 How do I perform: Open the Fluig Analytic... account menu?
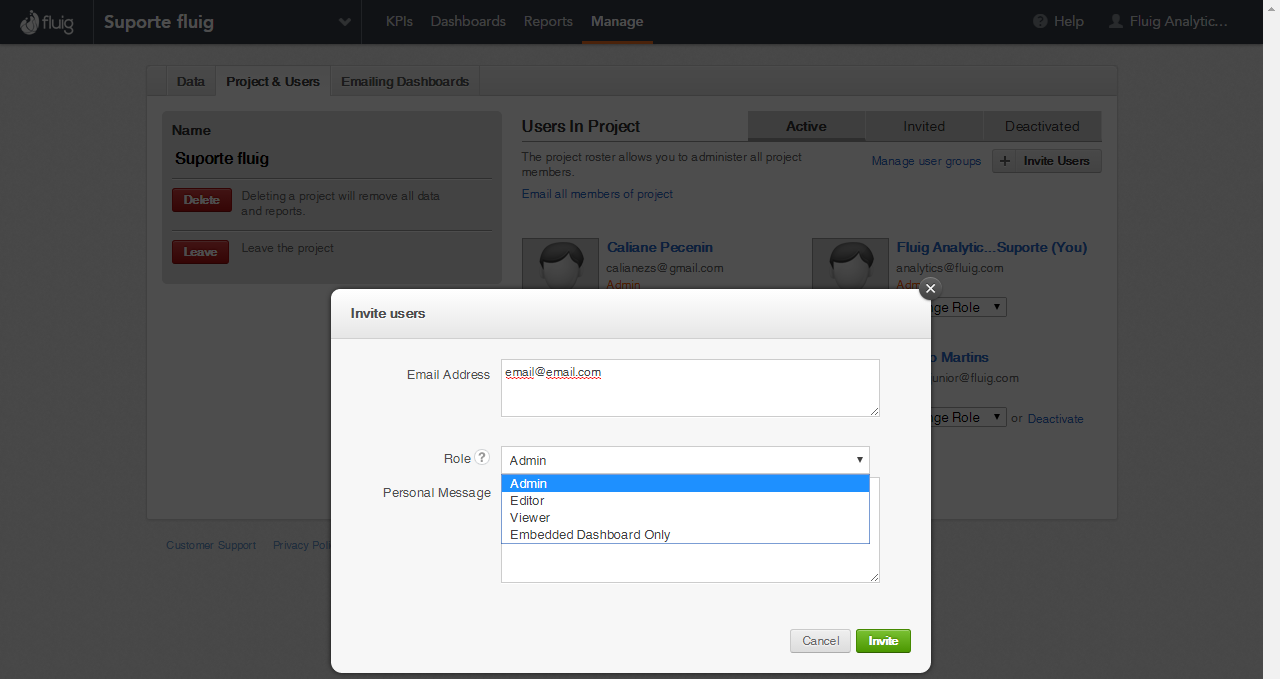point(1178,21)
